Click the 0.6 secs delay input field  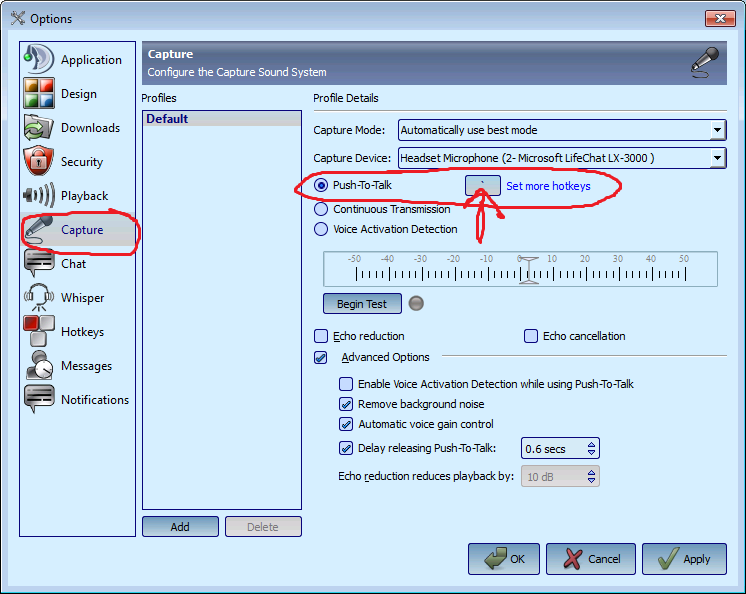(554, 448)
